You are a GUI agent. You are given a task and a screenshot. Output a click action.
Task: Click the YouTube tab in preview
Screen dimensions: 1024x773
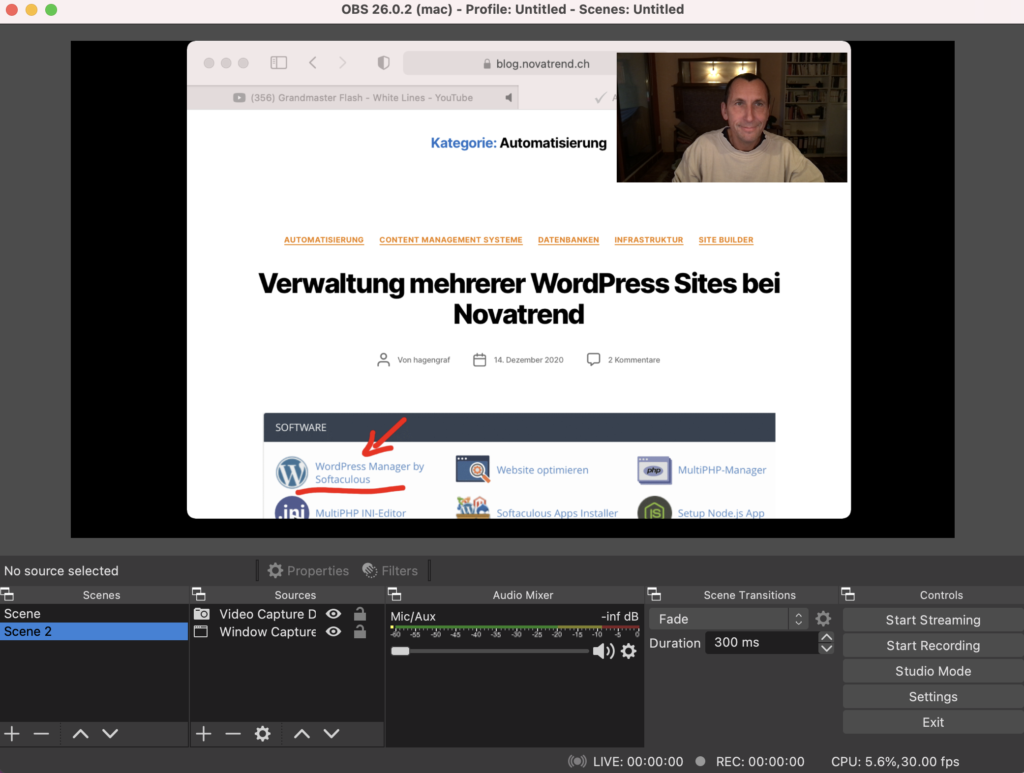[353, 97]
